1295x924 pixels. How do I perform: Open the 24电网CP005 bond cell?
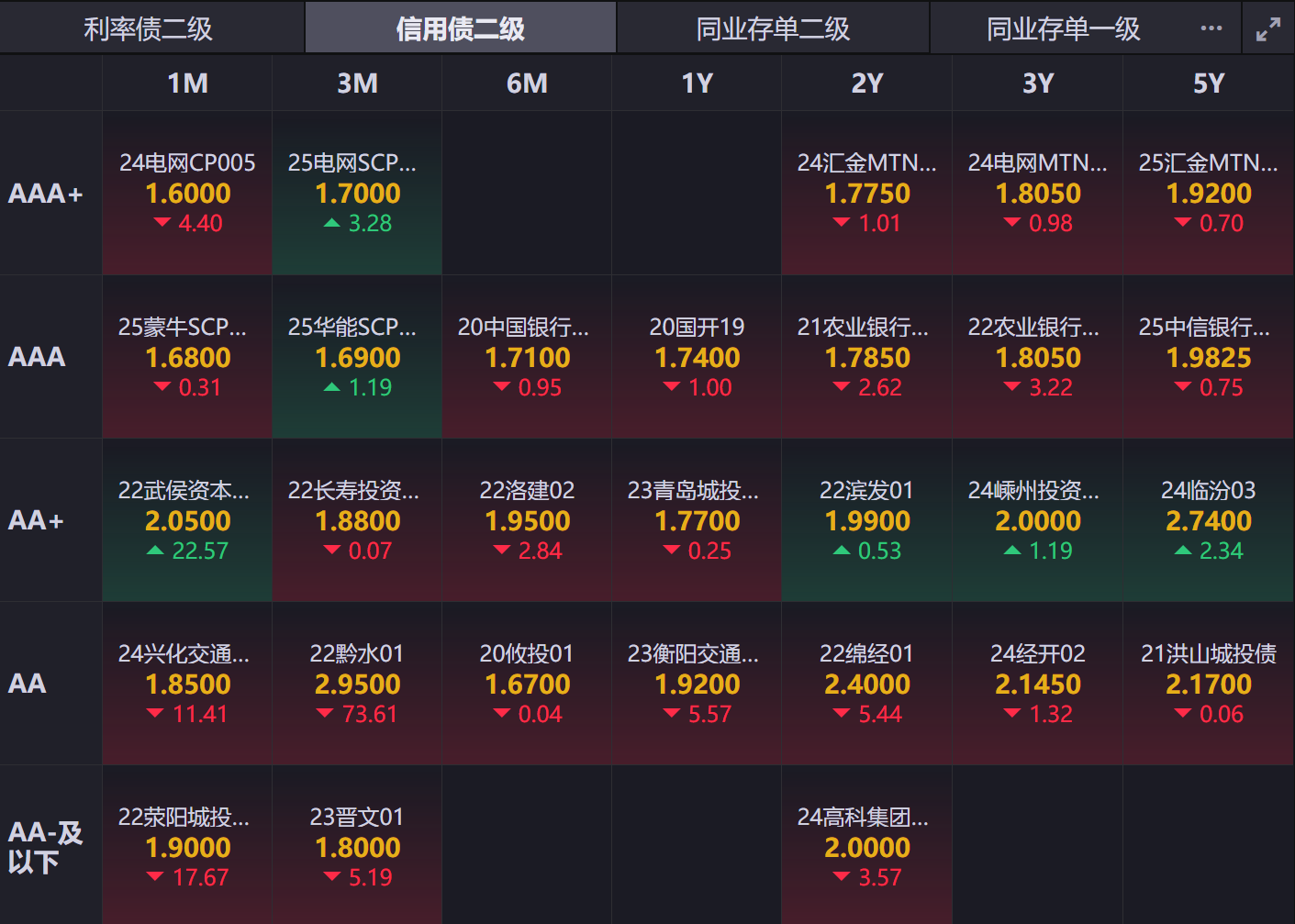click(187, 194)
